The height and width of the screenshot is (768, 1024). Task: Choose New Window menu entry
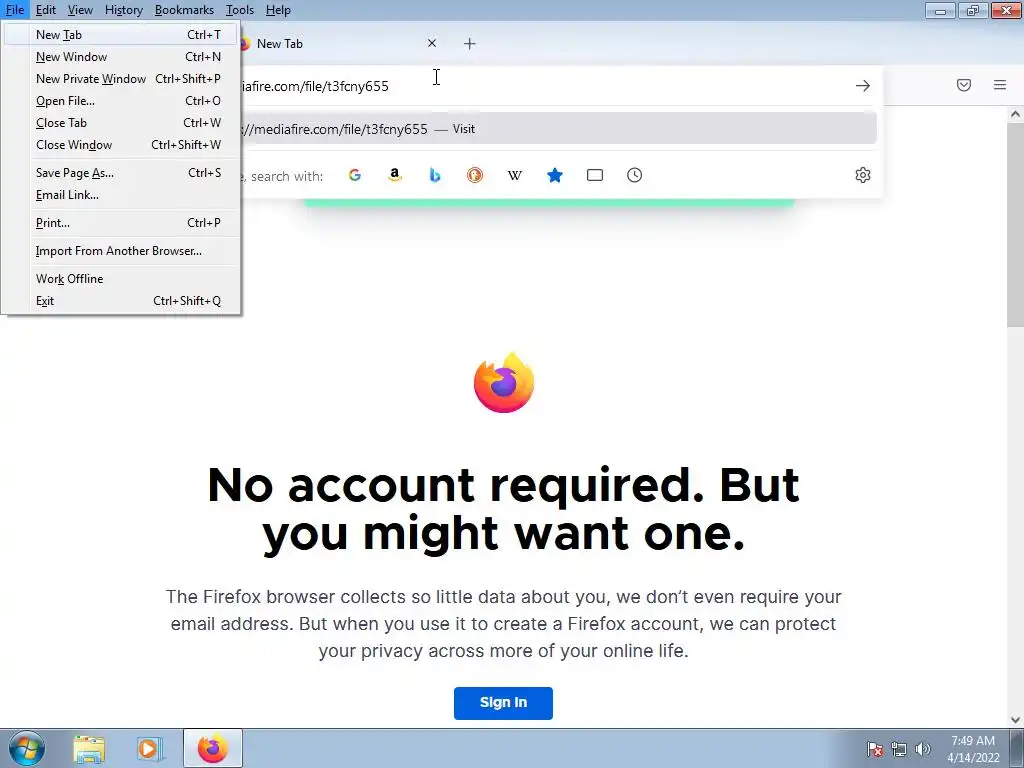click(x=121, y=57)
